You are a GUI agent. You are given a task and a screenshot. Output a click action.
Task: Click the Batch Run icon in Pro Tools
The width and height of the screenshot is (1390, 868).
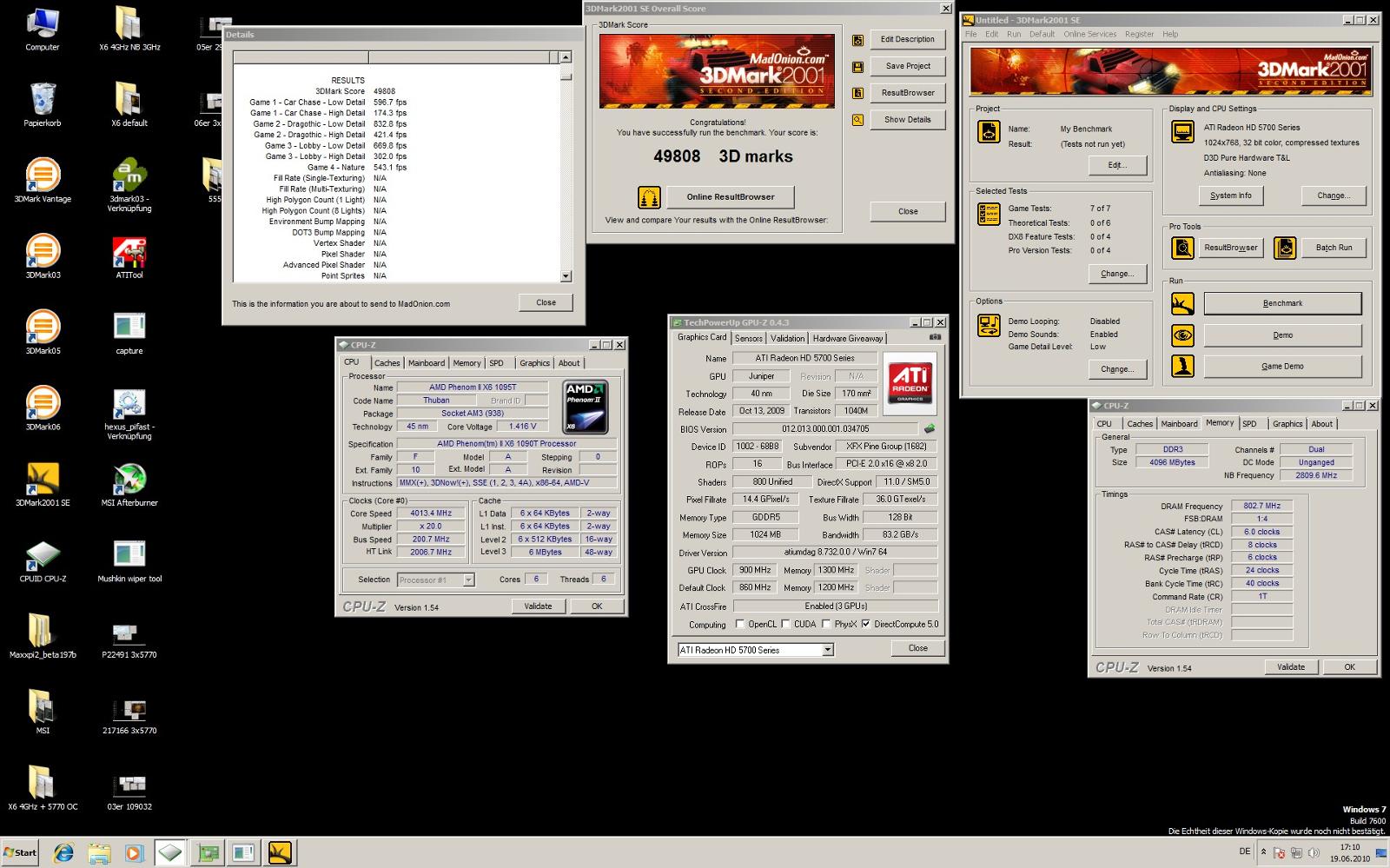(1285, 248)
